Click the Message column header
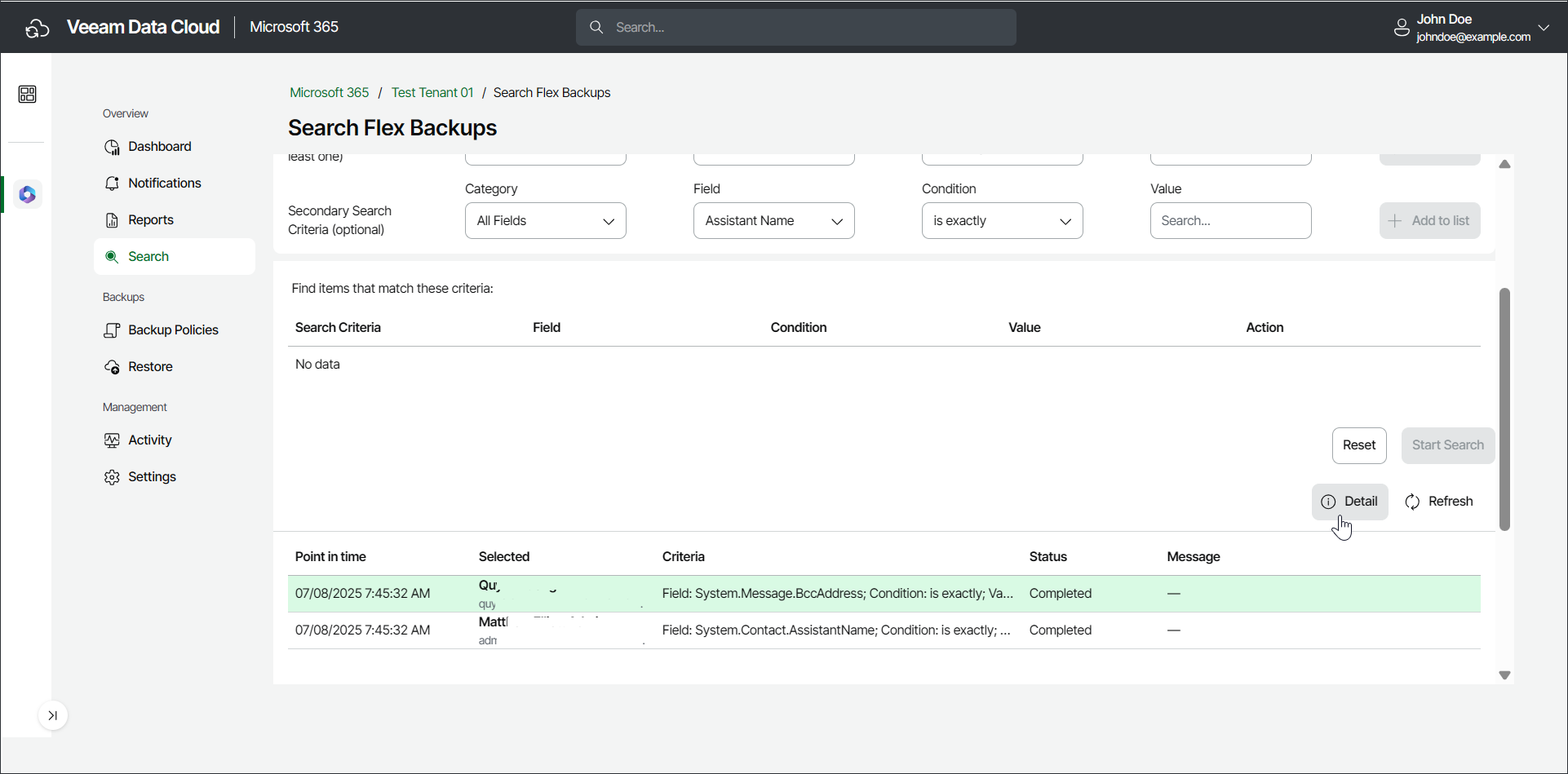The width and height of the screenshot is (1568, 774). (1194, 557)
